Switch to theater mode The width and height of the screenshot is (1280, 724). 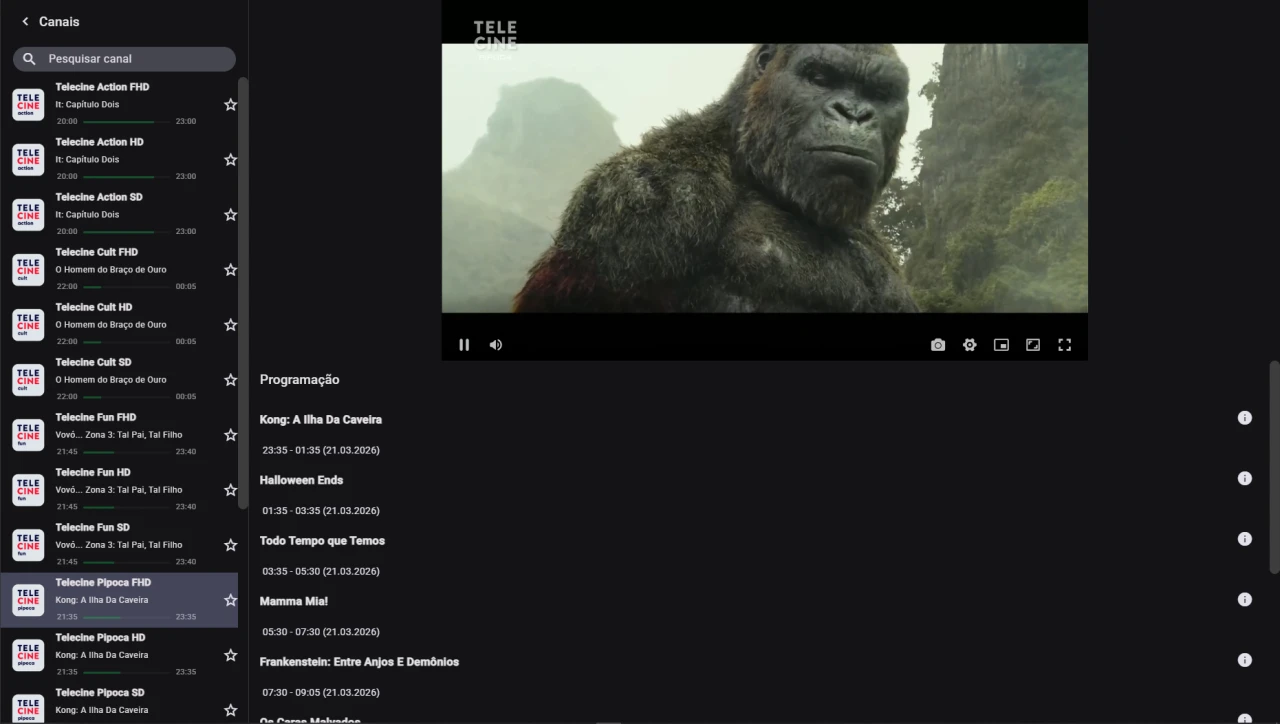point(1033,344)
